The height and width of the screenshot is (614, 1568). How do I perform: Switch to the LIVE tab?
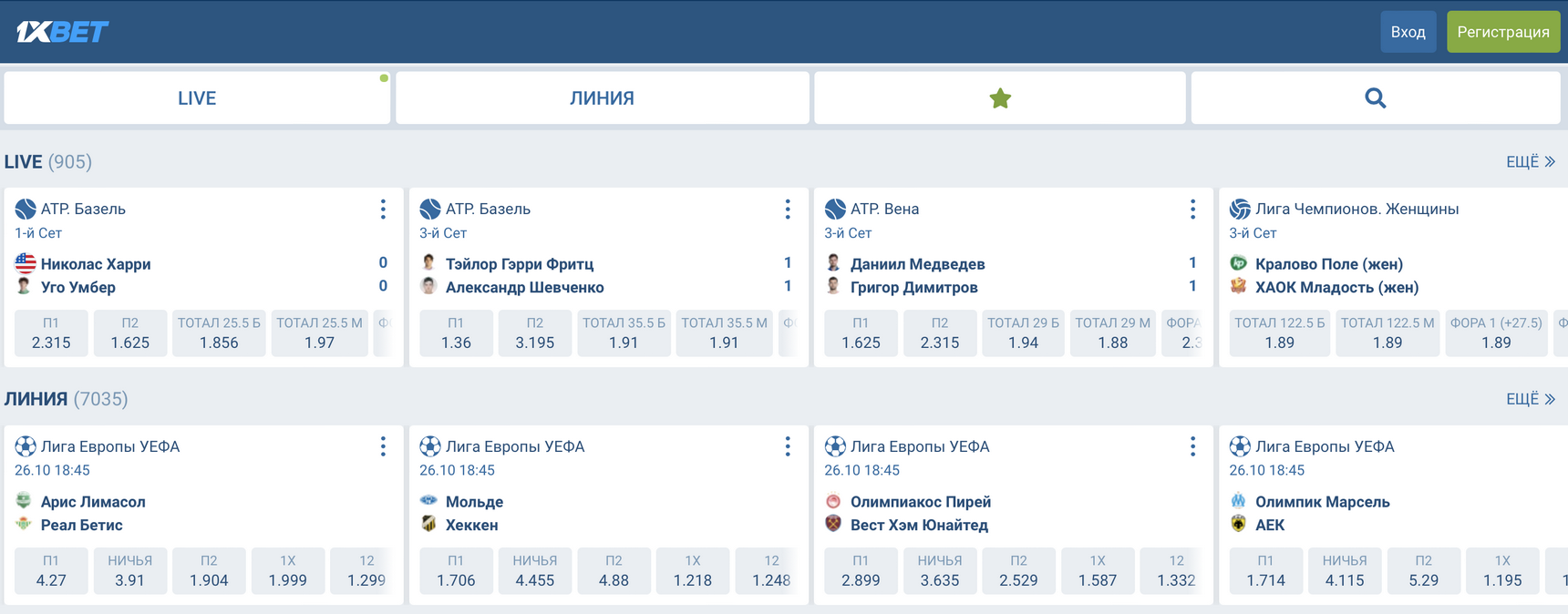point(197,97)
